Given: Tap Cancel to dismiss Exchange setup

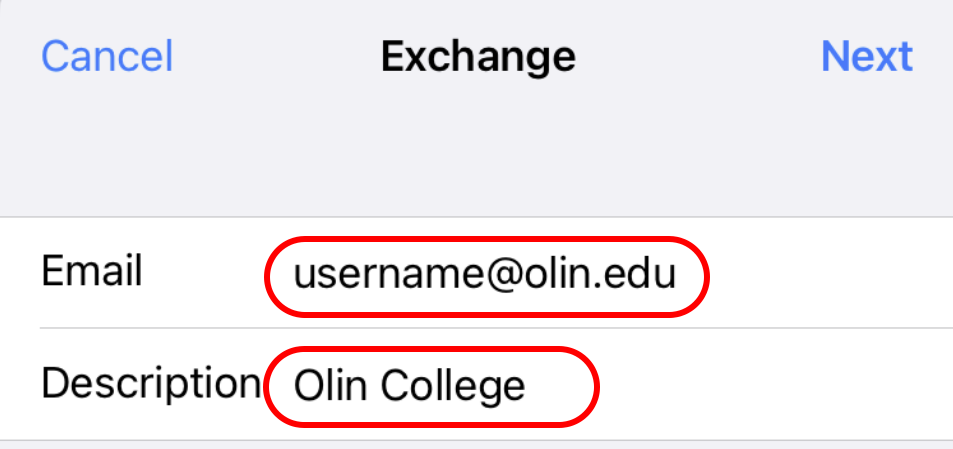Looking at the screenshot, I should point(107,56).
